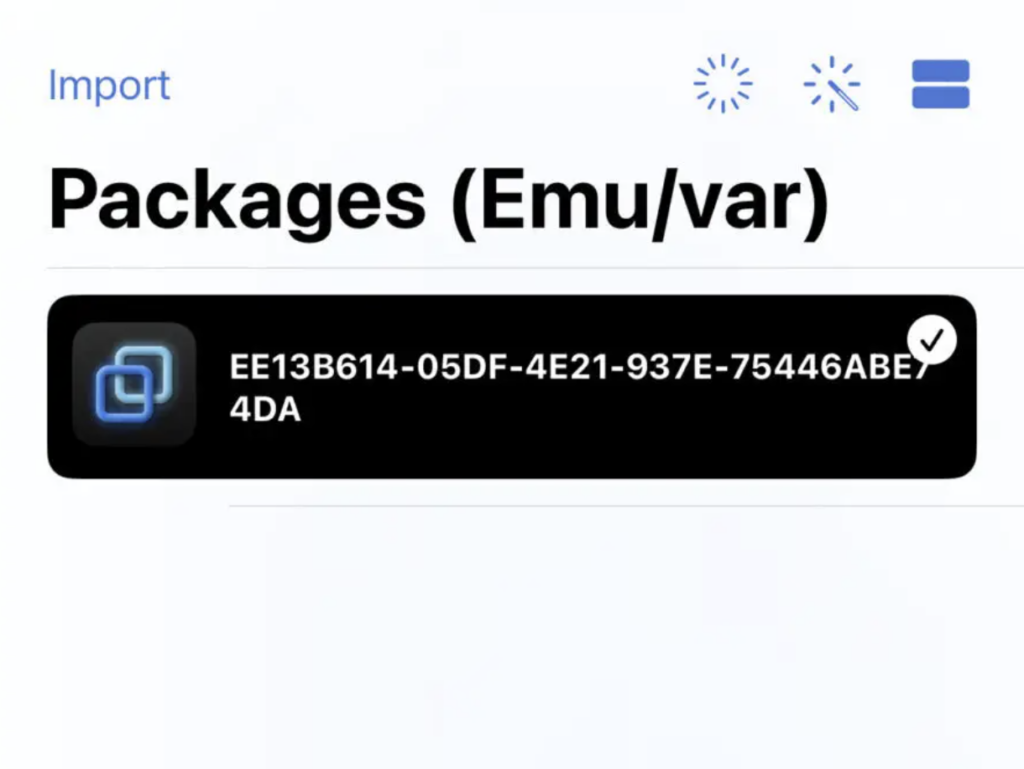
Task: Click the loading spinner icon
Action: (723, 84)
